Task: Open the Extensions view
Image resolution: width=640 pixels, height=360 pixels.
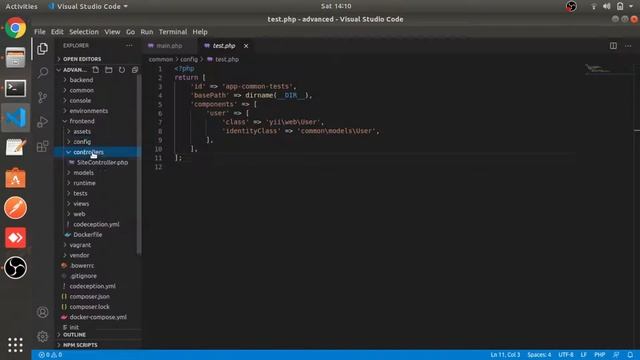Action: point(42,146)
